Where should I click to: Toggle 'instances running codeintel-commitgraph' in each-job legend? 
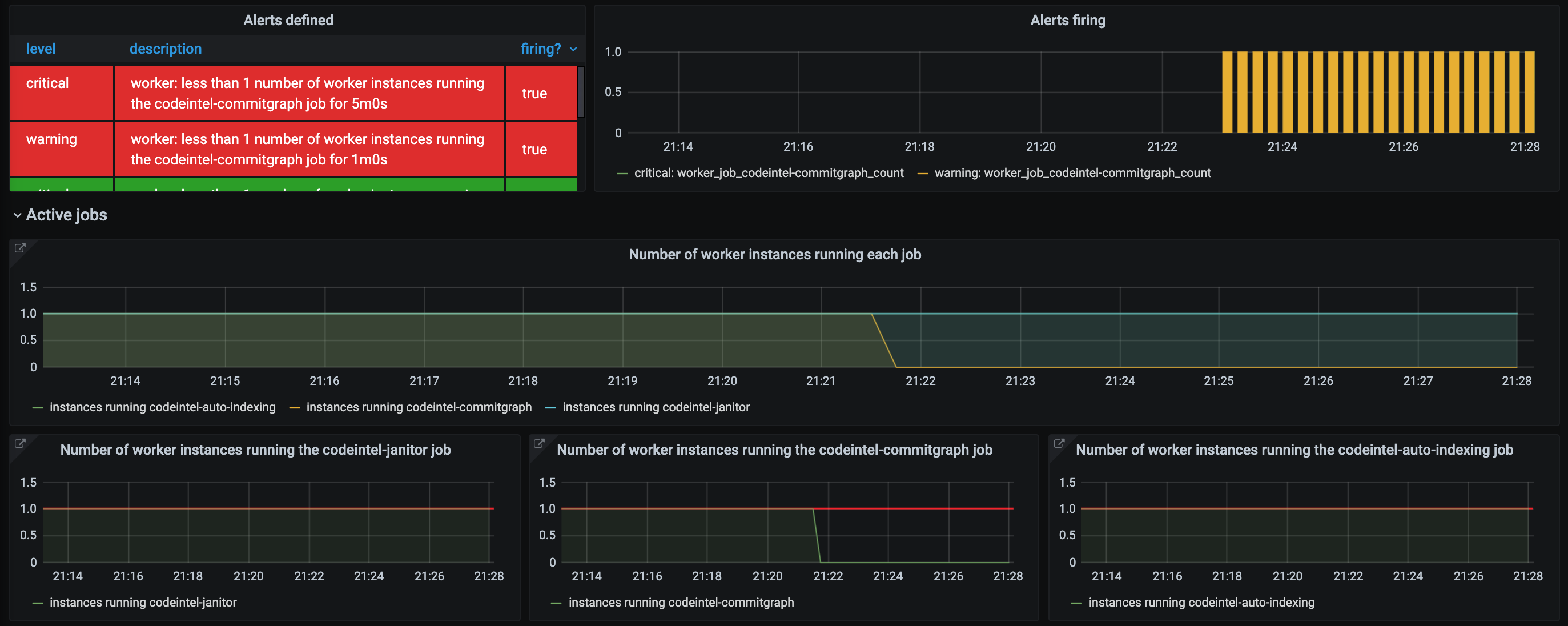pos(419,407)
